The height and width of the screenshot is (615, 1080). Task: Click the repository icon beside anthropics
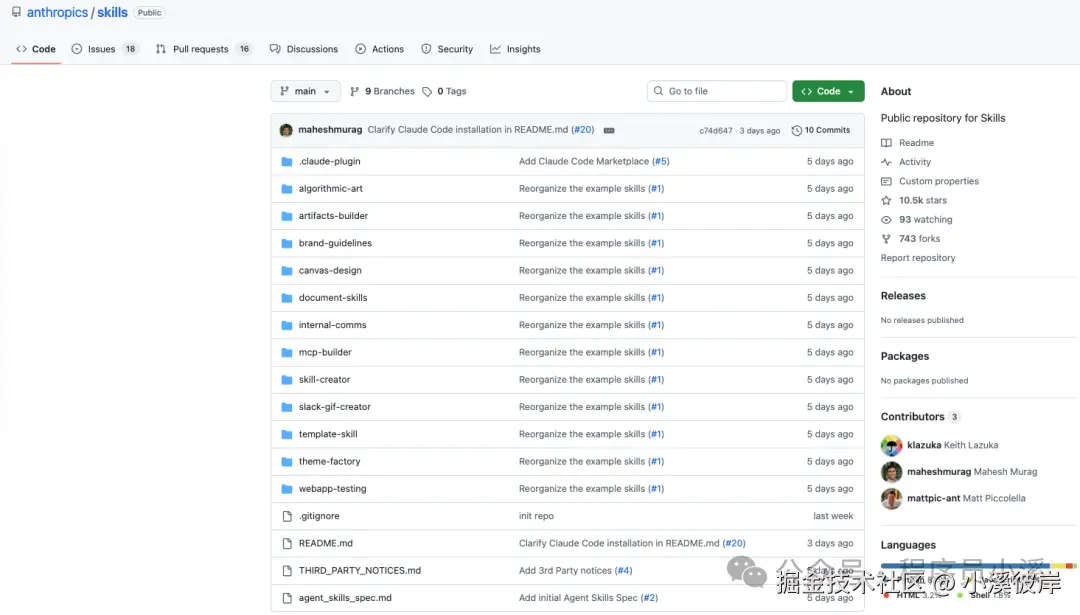17,12
